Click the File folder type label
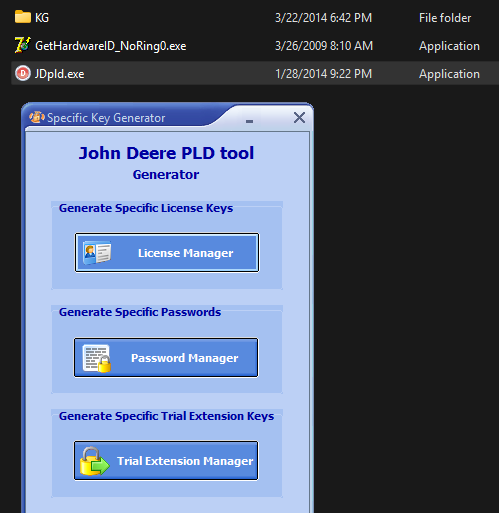This screenshot has width=499, height=513. tap(445, 18)
